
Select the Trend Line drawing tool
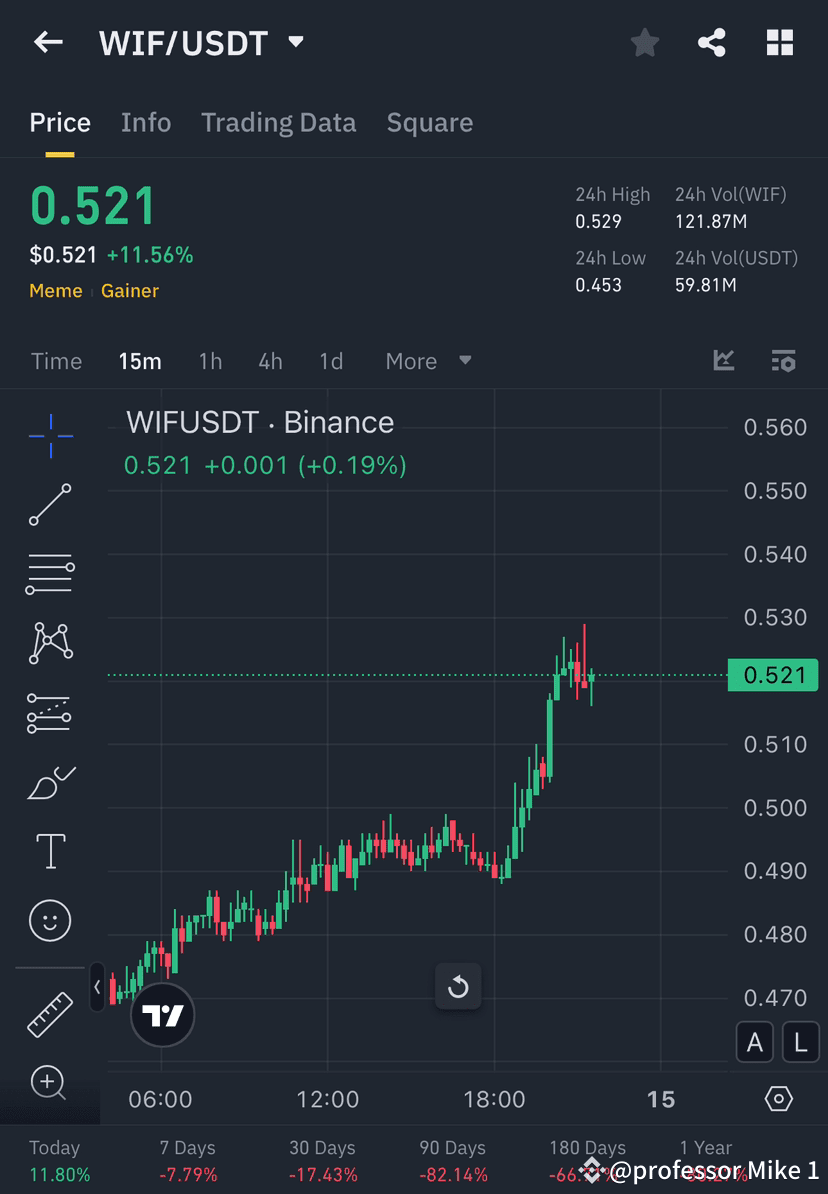50,505
